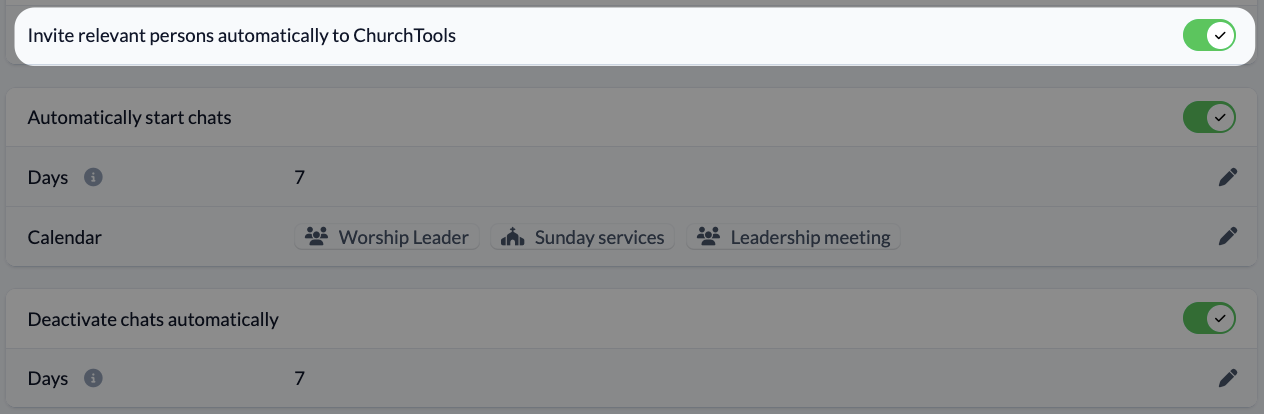1264x414 pixels.
Task: Click the 7 value under Automatically start chats
Action: coord(299,177)
